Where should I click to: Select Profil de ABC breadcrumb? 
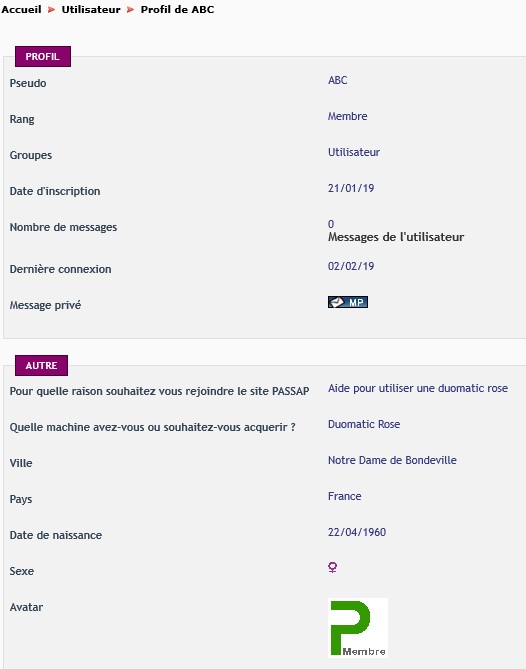pos(177,9)
